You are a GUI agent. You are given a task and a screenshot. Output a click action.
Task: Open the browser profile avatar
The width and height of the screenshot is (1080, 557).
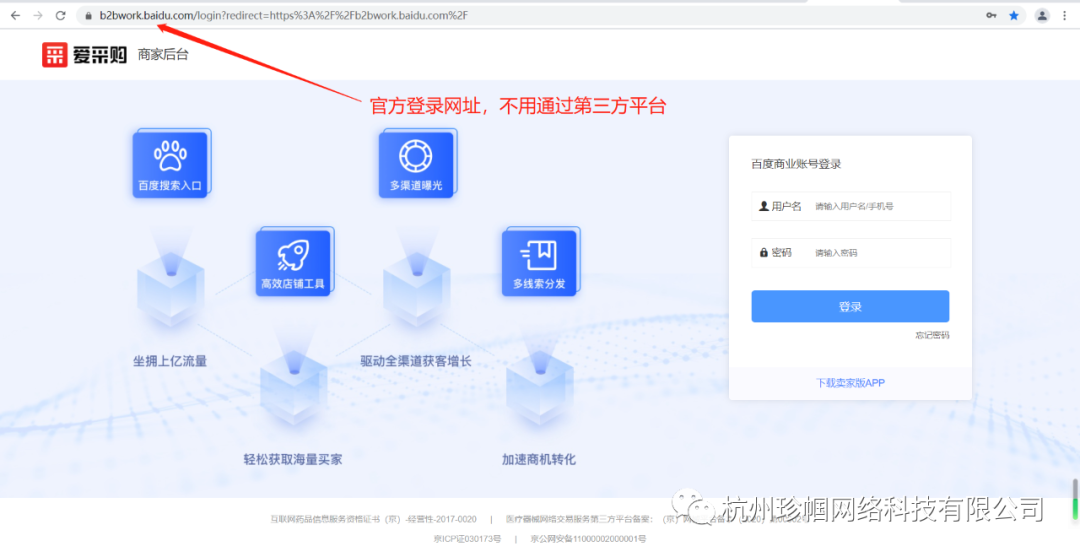[1043, 15]
